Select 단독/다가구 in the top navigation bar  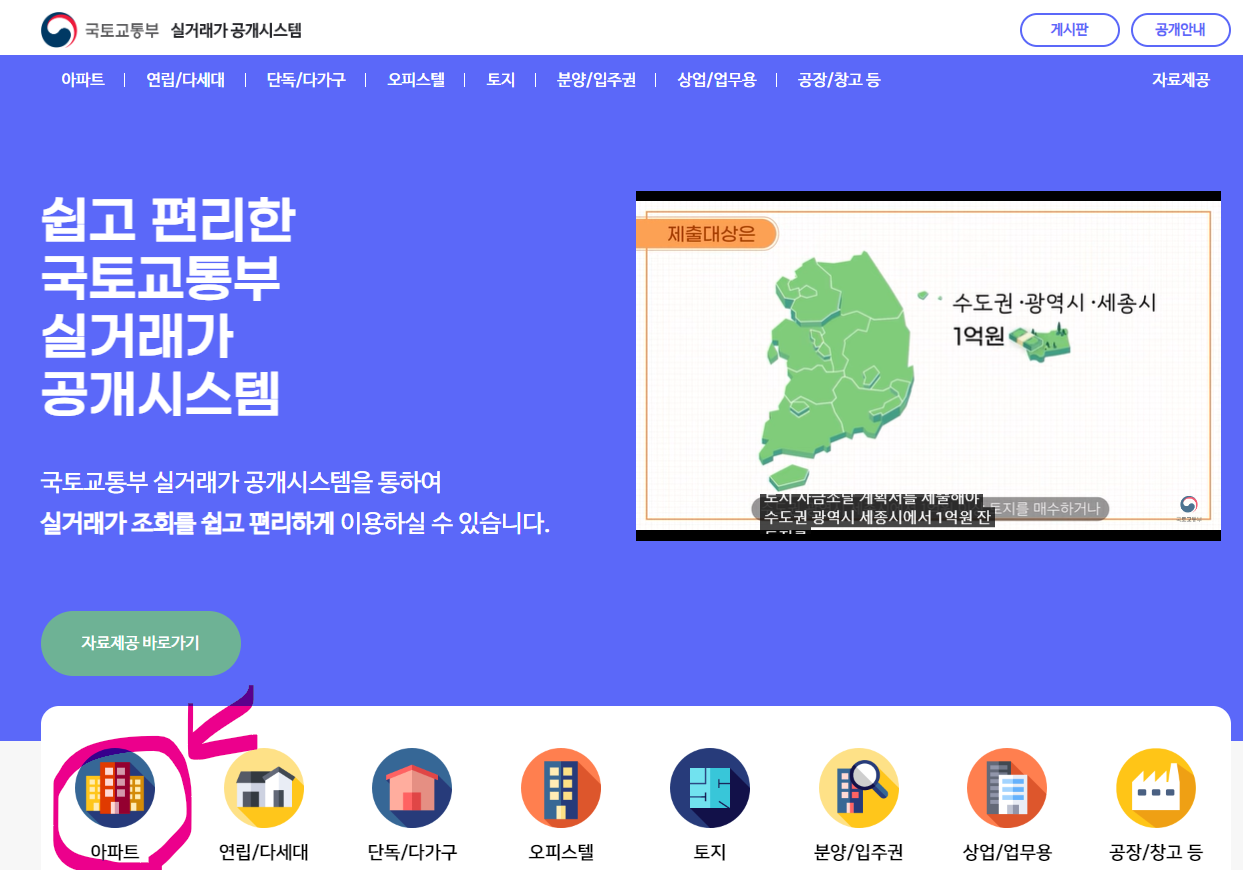[306, 80]
